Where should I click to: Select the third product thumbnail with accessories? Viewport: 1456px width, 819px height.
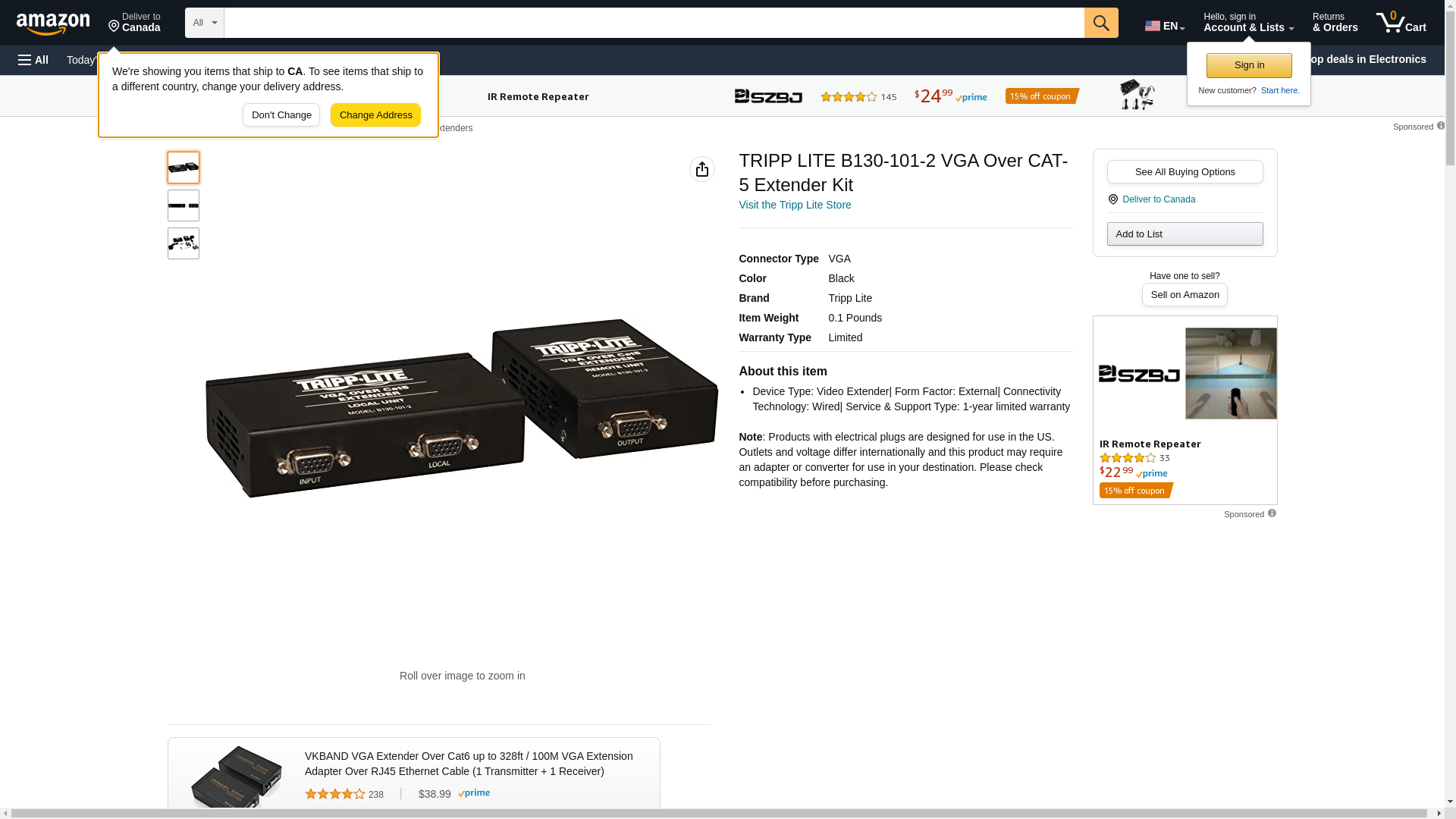tap(184, 243)
